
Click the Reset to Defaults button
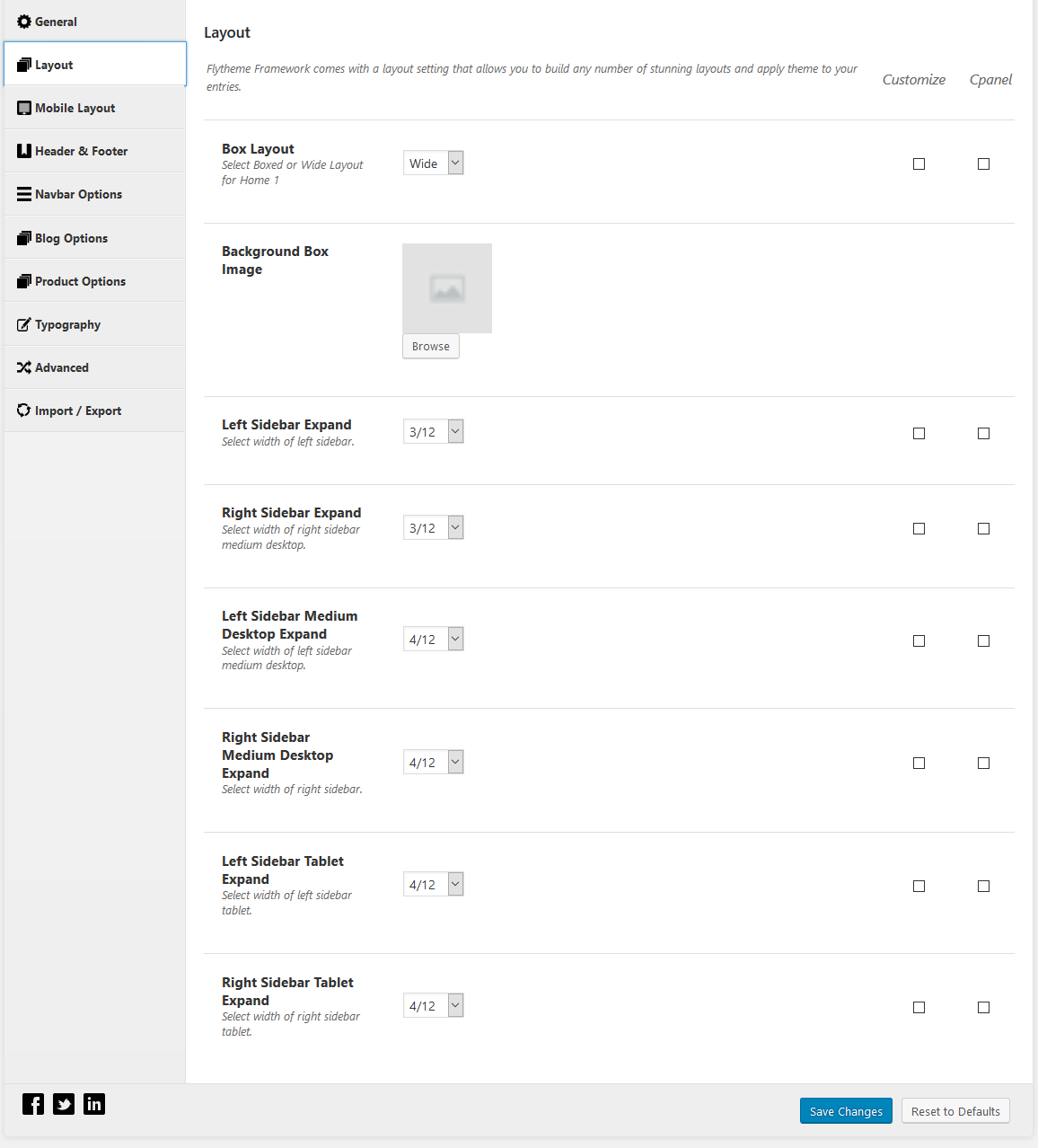955,1111
